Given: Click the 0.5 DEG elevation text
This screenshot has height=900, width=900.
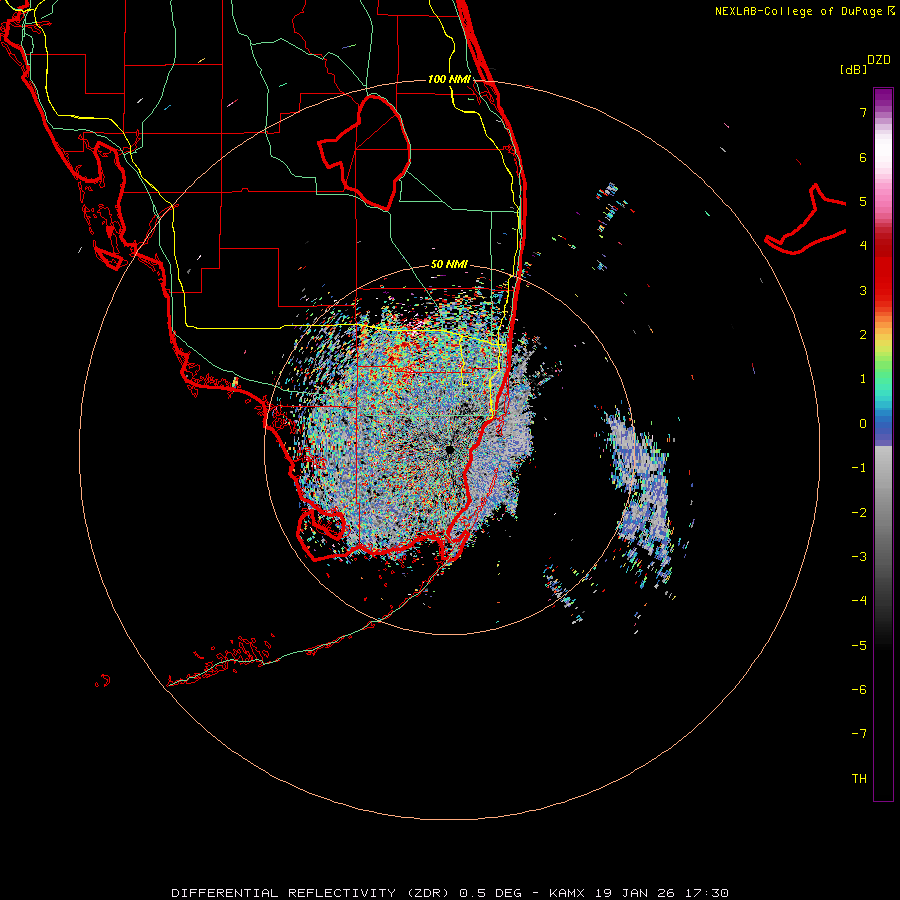Looking at the screenshot, I should pyautogui.click(x=491, y=893).
